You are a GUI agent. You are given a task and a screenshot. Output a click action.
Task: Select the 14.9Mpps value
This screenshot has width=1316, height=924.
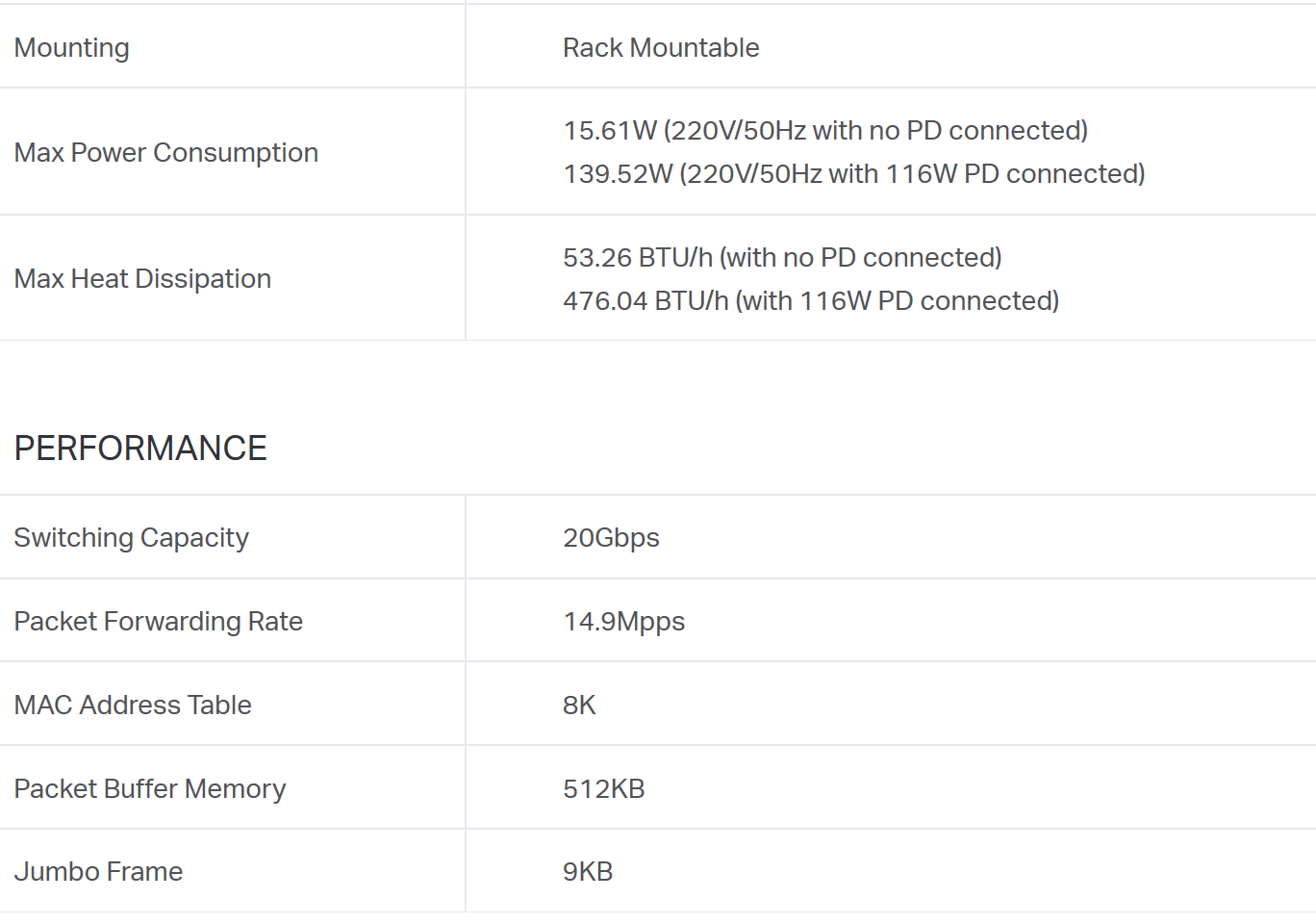coord(624,622)
